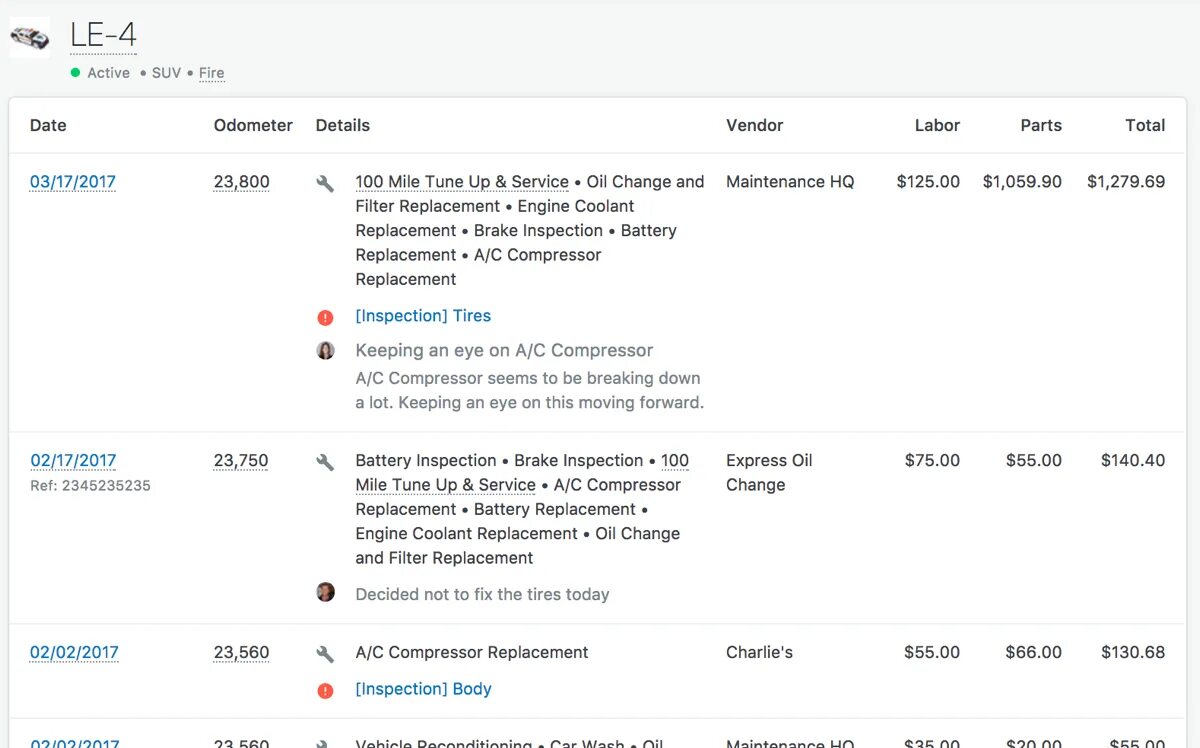The image size is (1200, 748).
Task: Click the green Active status dot
Action: click(76, 73)
